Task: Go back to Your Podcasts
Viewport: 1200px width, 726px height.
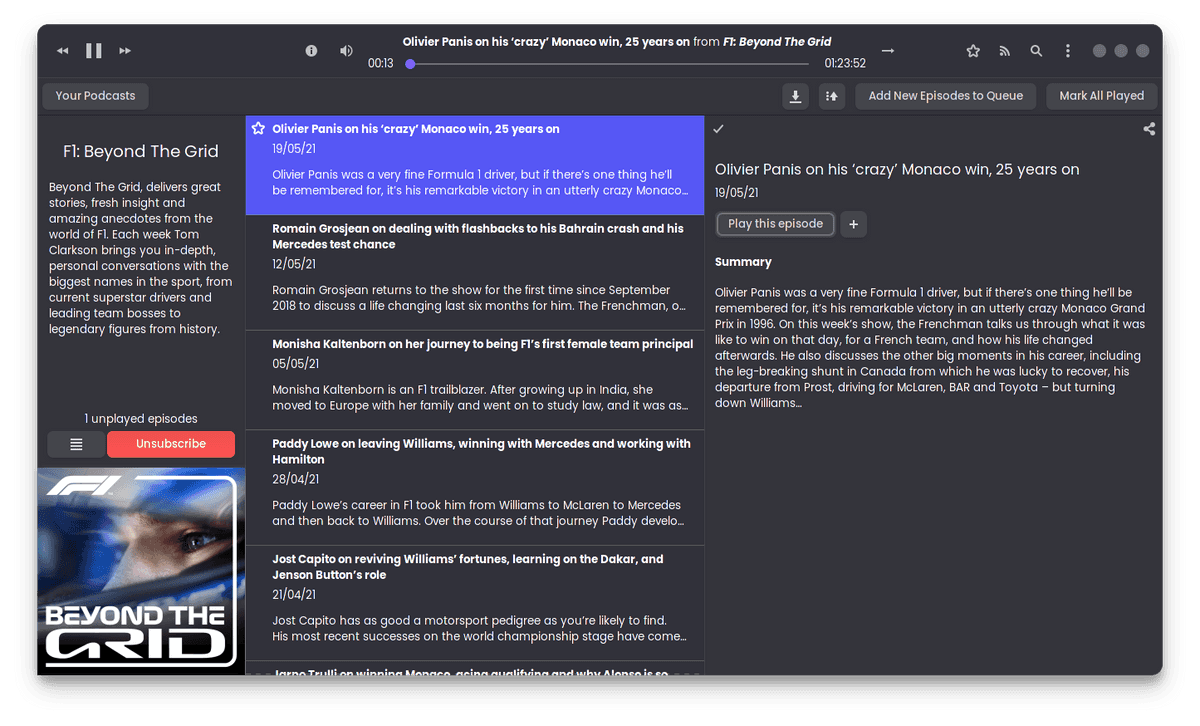Action: point(95,96)
